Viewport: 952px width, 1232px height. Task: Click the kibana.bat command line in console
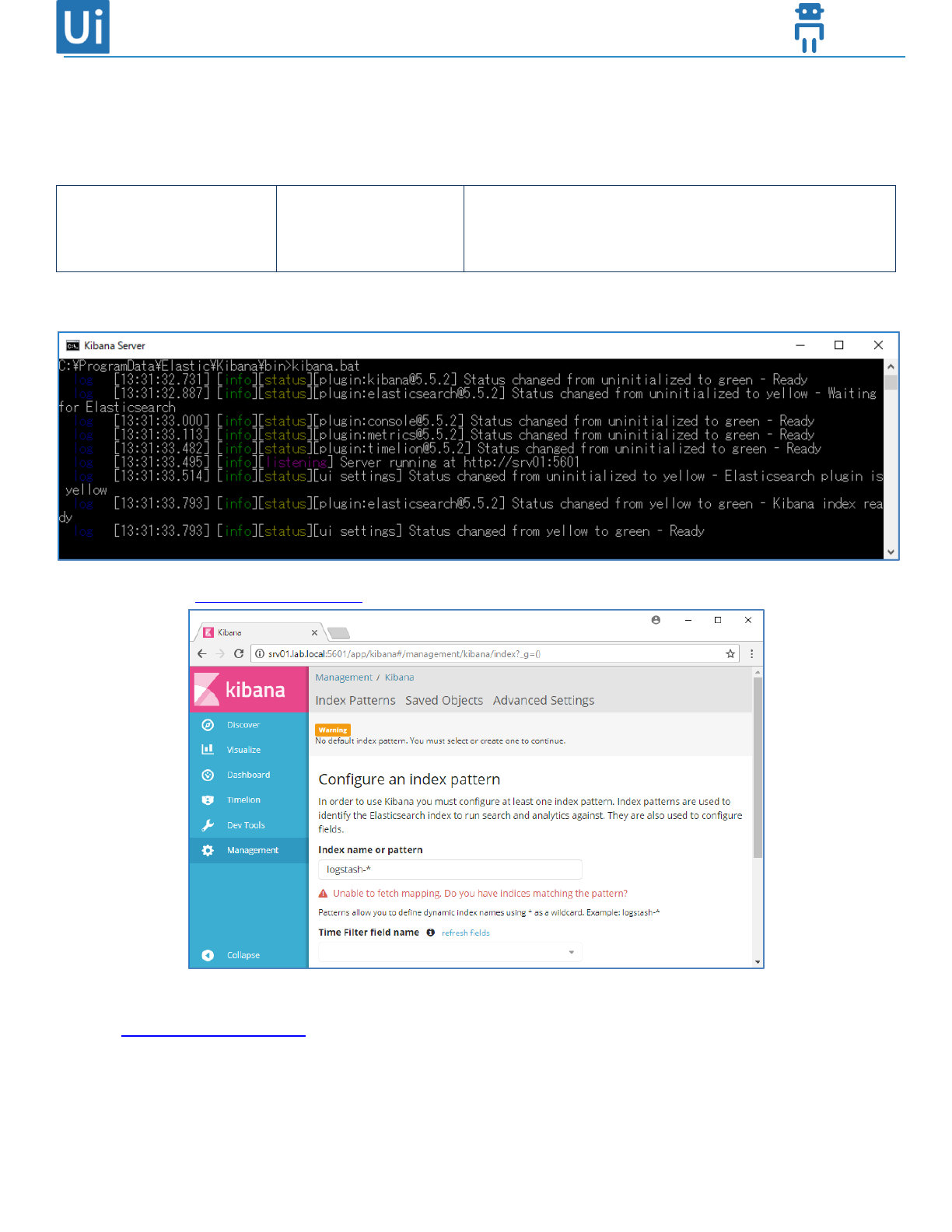coord(209,366)
